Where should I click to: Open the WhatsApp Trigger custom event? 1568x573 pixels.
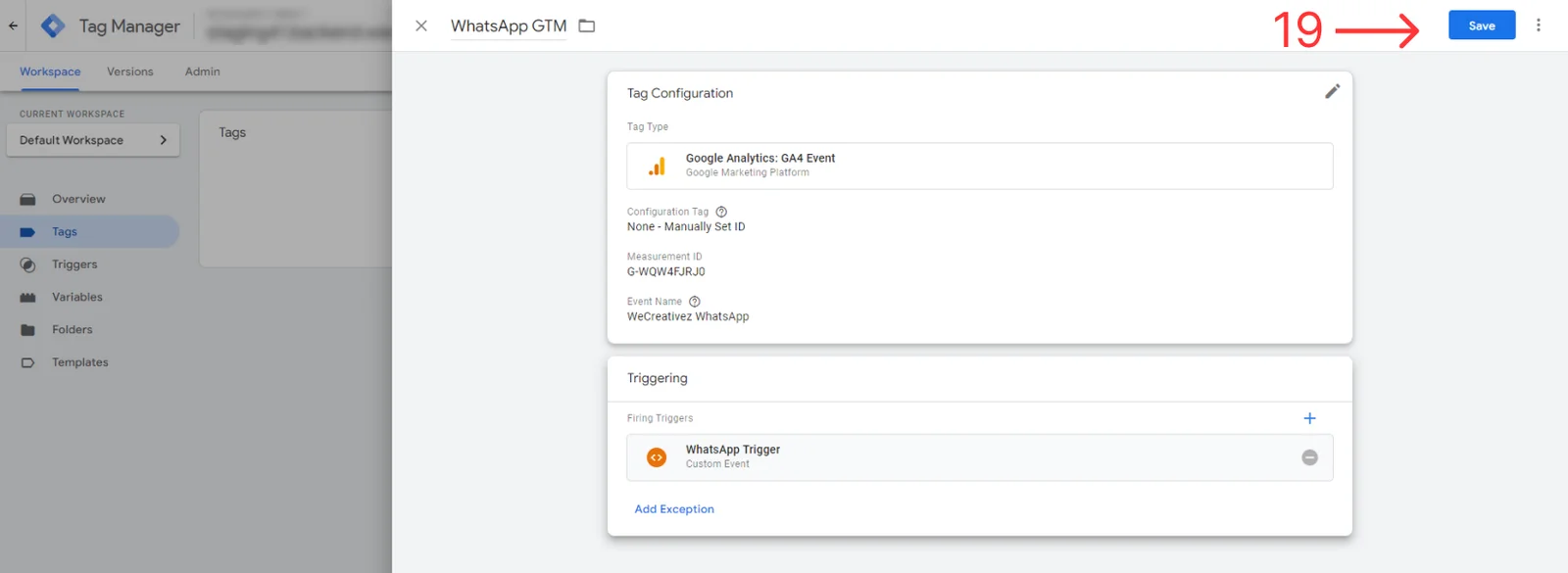[x=732, y=456]
